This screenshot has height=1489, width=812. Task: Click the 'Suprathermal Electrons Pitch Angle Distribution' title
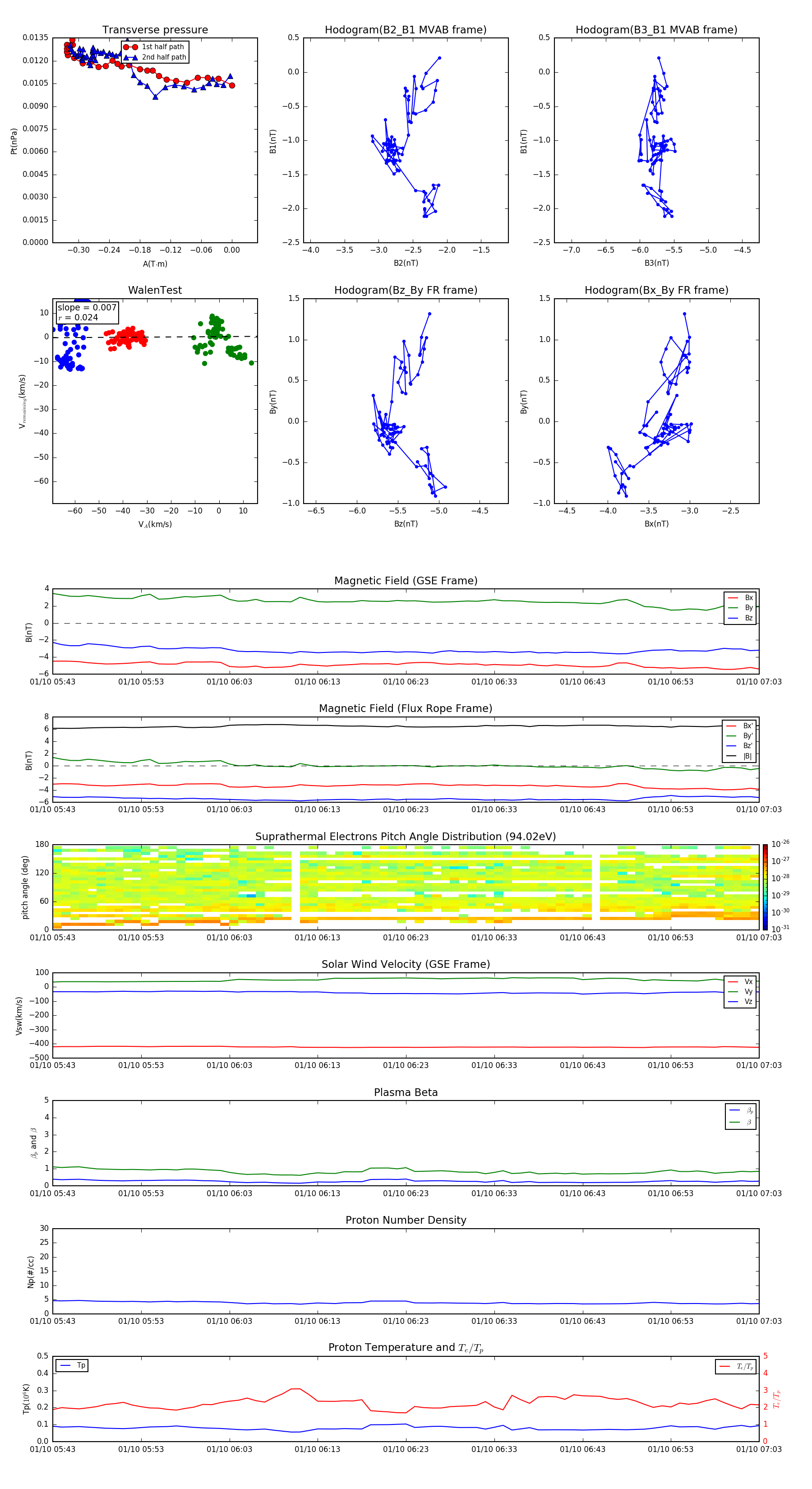pos(406,837)
